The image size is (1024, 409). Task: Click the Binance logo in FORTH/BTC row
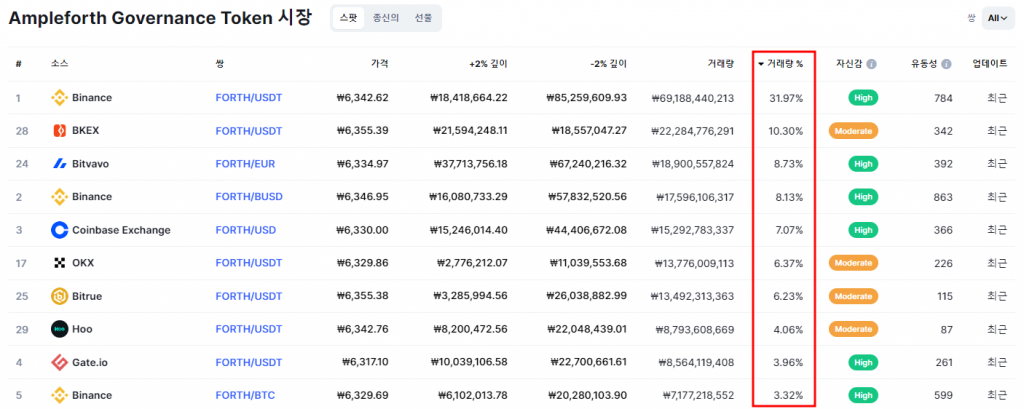[x=59, y=395]
